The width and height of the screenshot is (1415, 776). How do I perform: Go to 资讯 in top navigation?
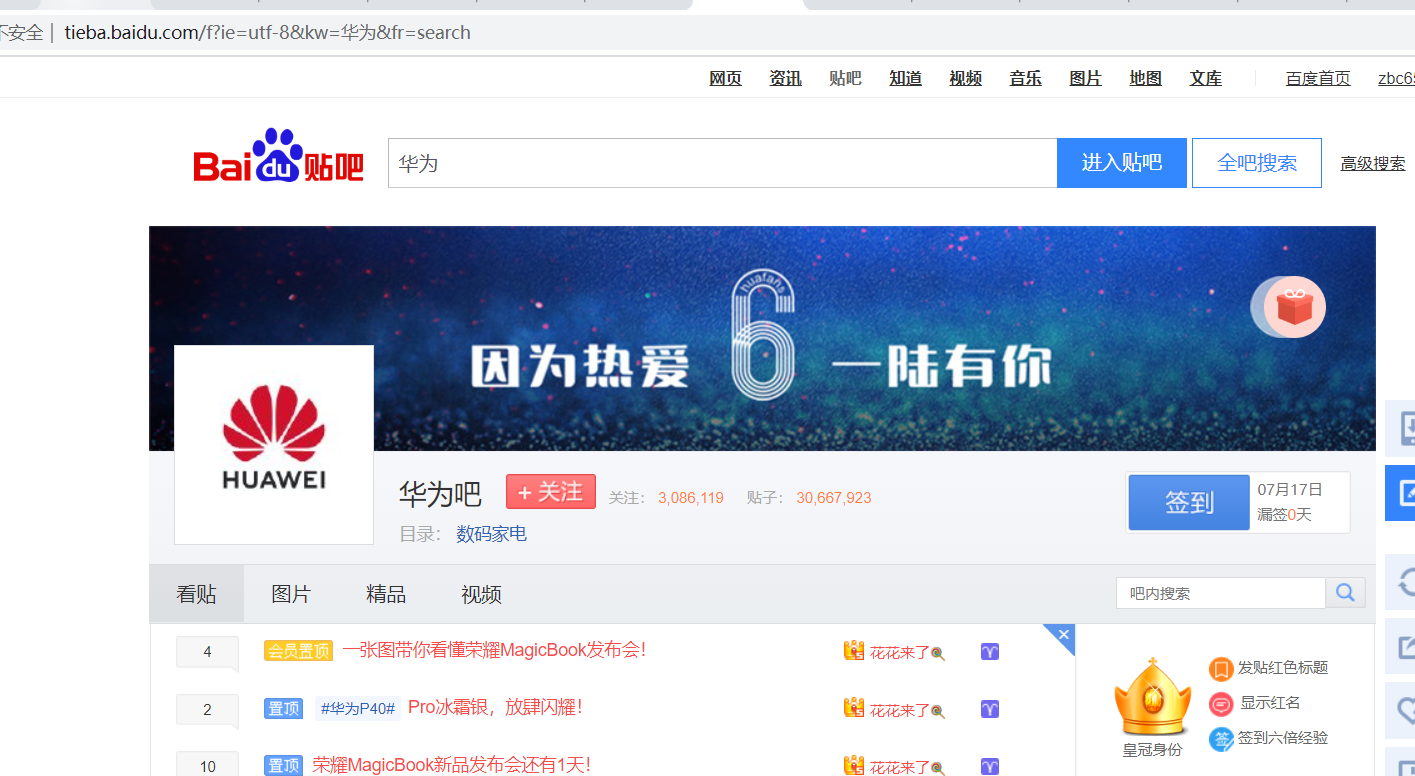[786, 78]
